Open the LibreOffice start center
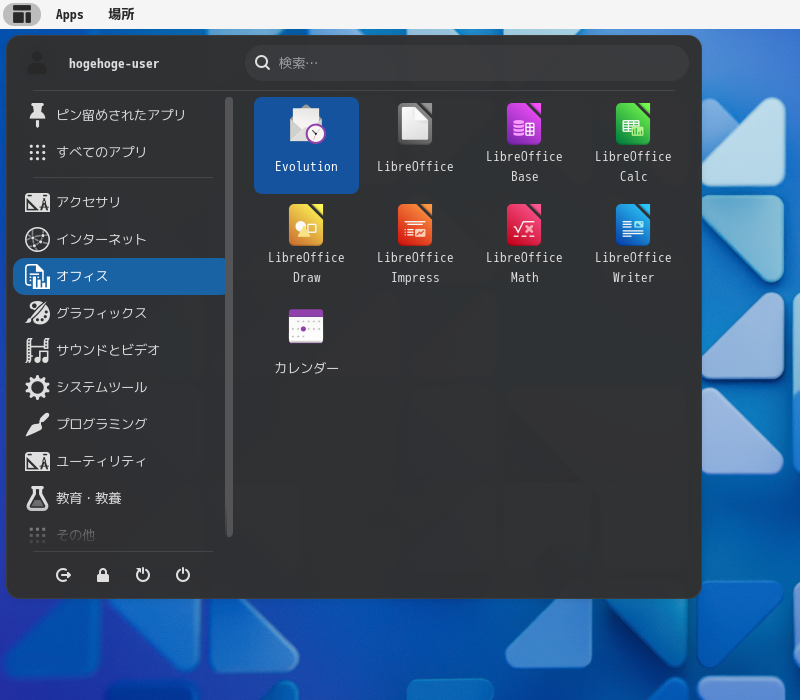 [415, 145]
